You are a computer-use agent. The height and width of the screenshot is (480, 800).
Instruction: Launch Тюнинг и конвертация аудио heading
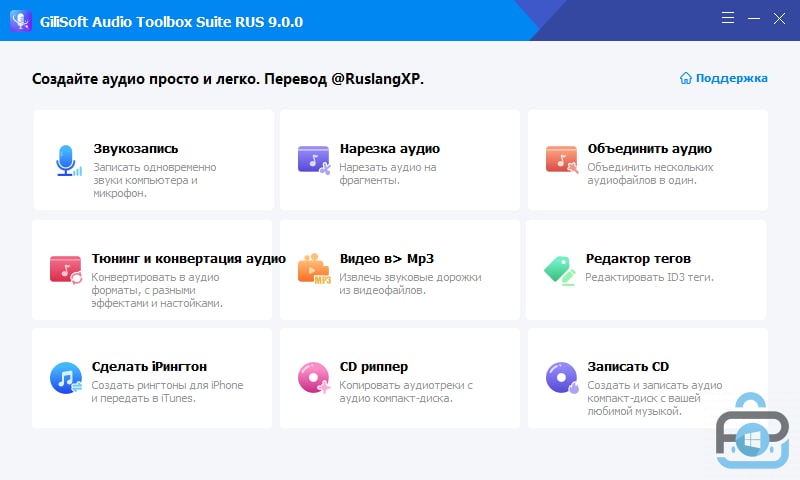189,259
